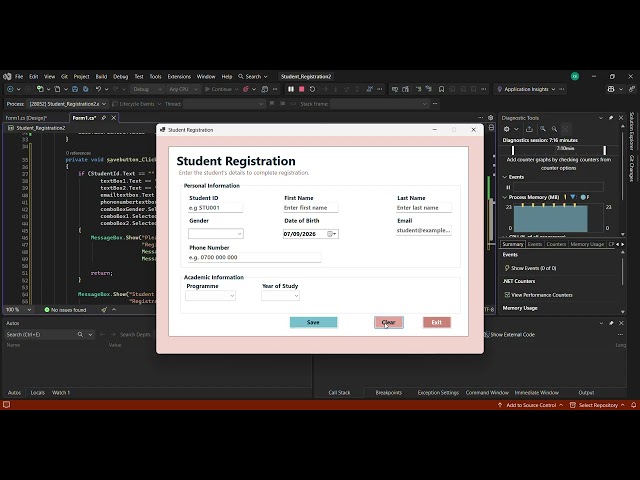Click the Hot Reload flame icon

[246, 89]
